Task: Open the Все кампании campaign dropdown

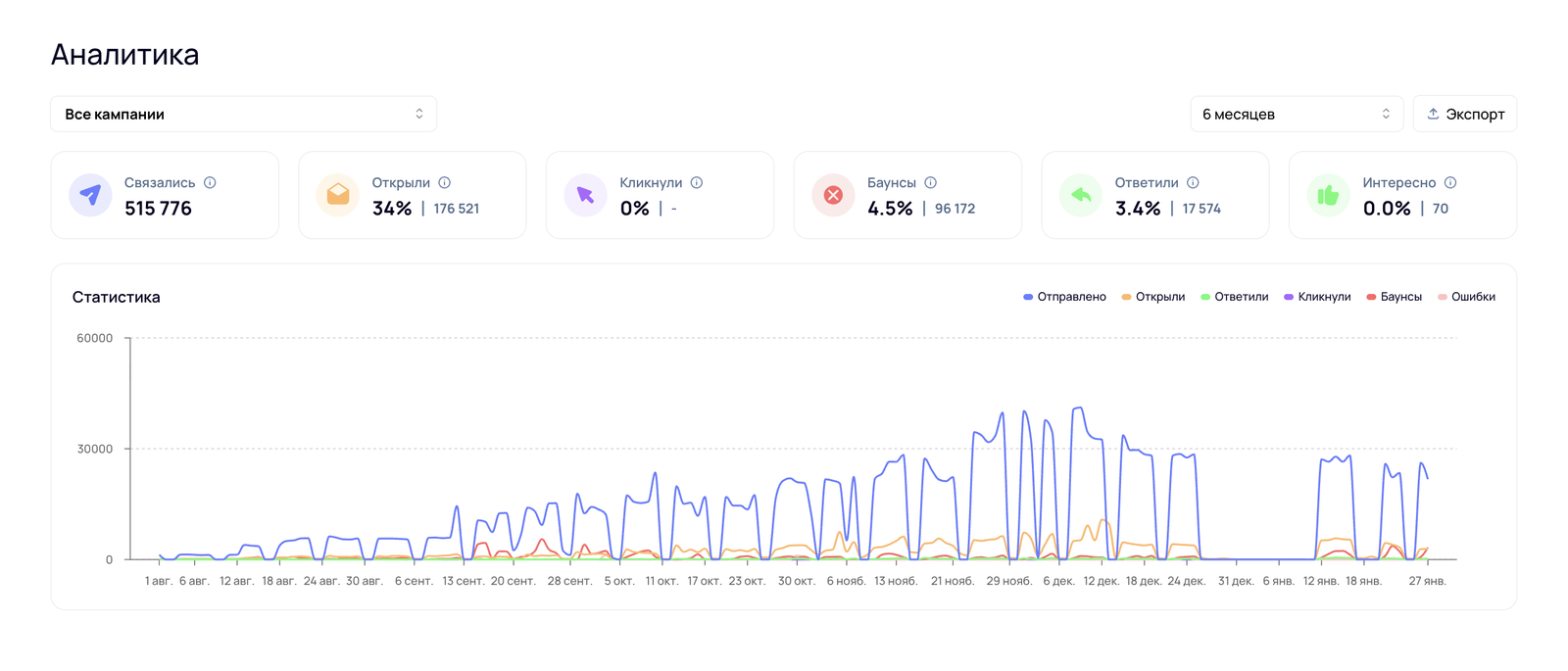Action: [243, 114]
